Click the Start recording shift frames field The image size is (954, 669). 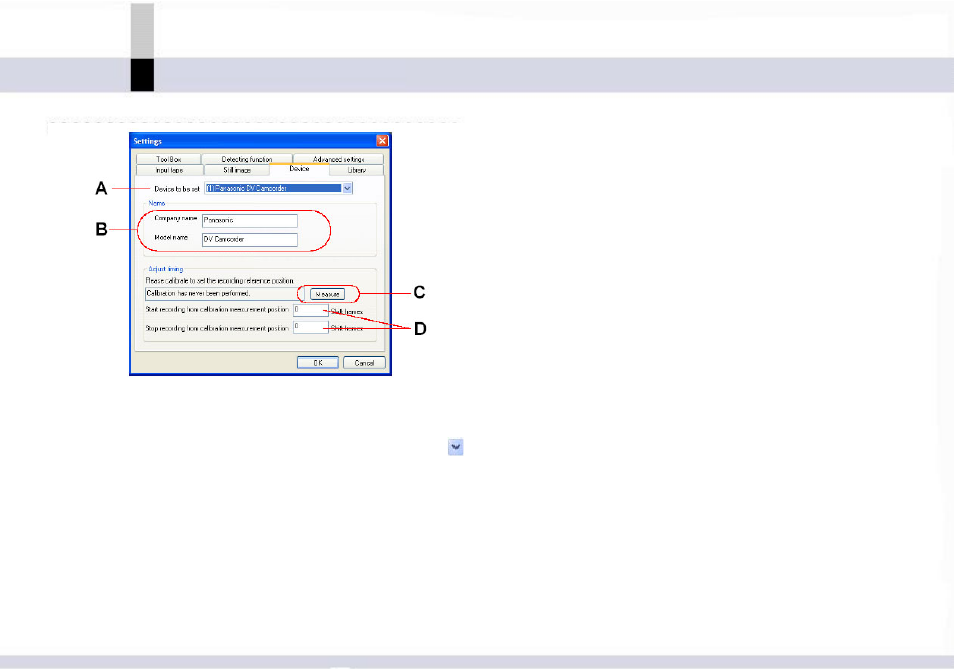coord(310,310)
